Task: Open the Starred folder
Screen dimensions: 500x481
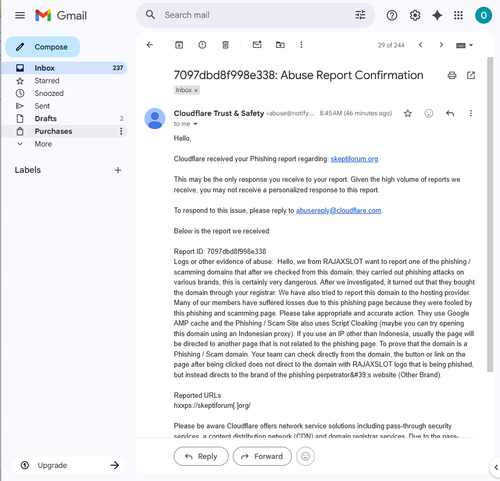Action: pyautogui.click(x=64, y=81)
